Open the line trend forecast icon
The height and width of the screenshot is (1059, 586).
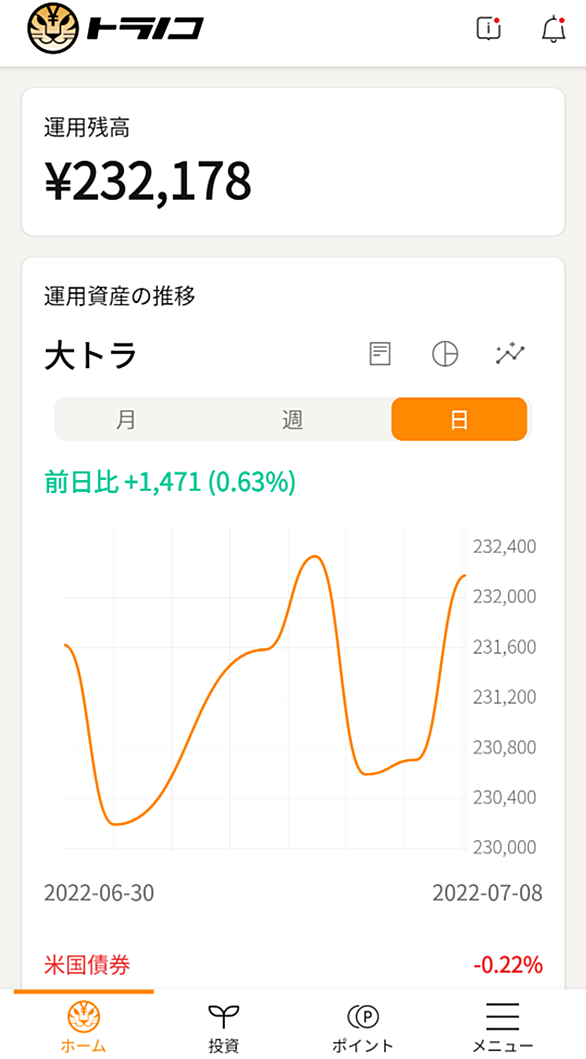510,353
